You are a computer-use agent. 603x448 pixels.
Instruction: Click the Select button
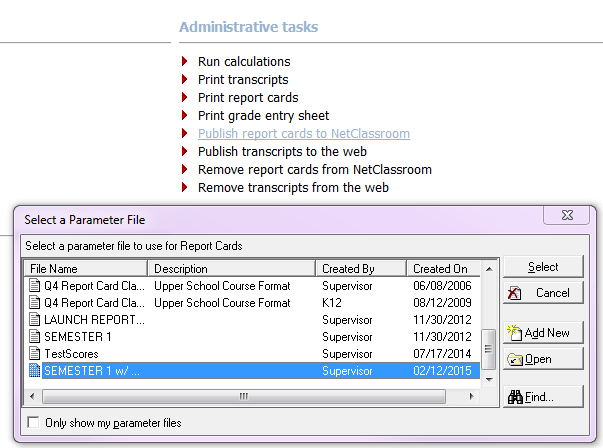click(543, 266)
